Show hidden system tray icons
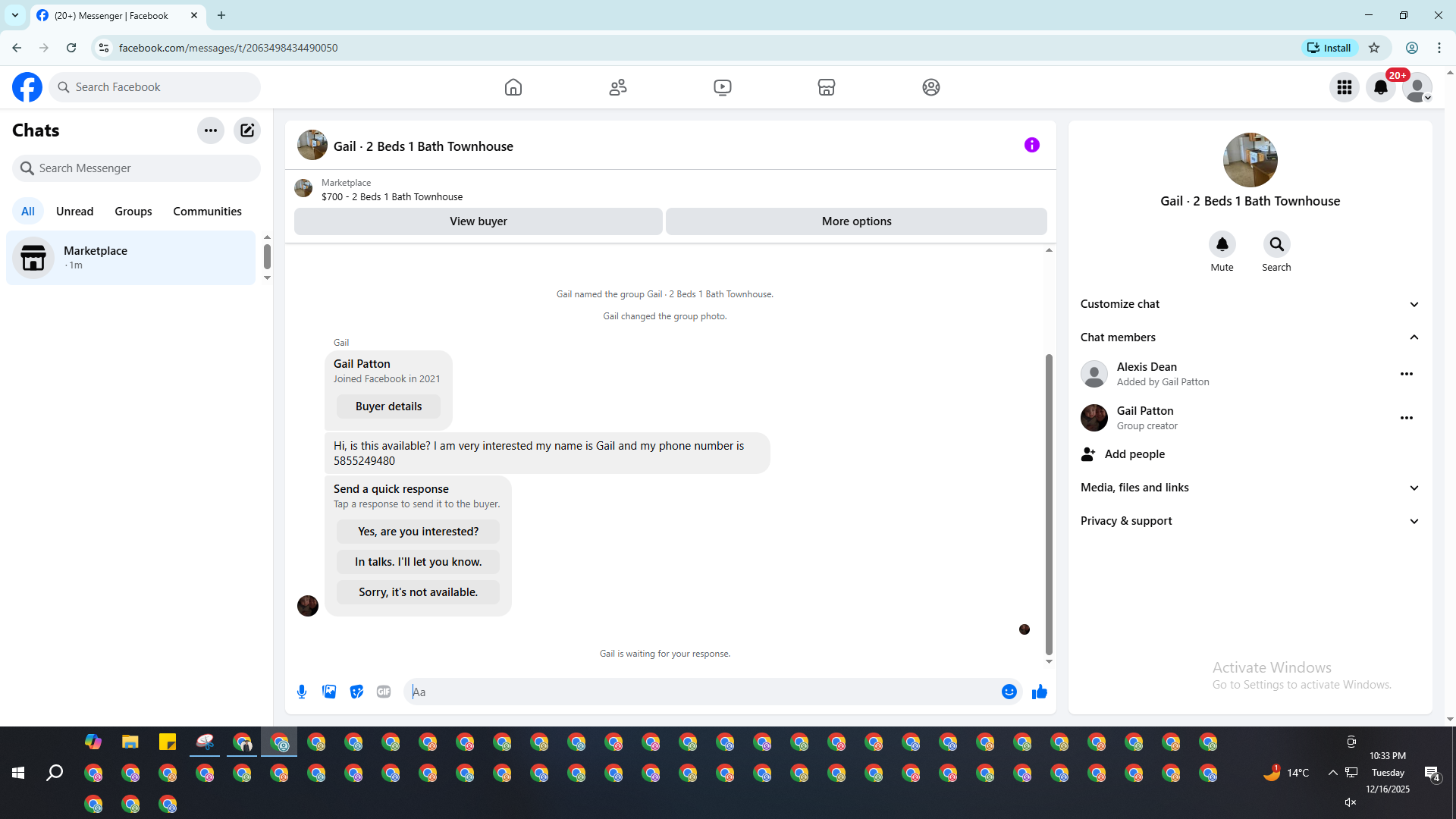 click(x=1333, y=773)
